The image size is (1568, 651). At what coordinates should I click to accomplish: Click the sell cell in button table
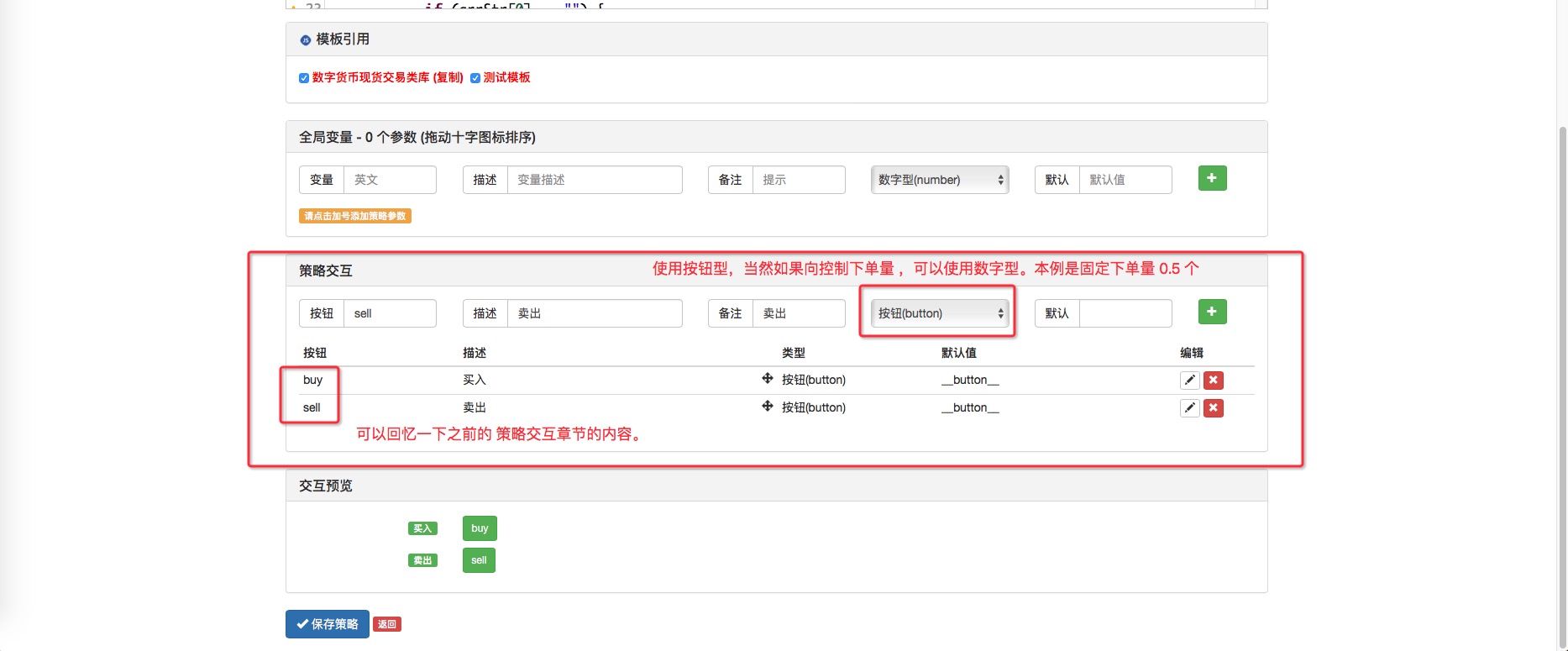click(x=312, y=407)
